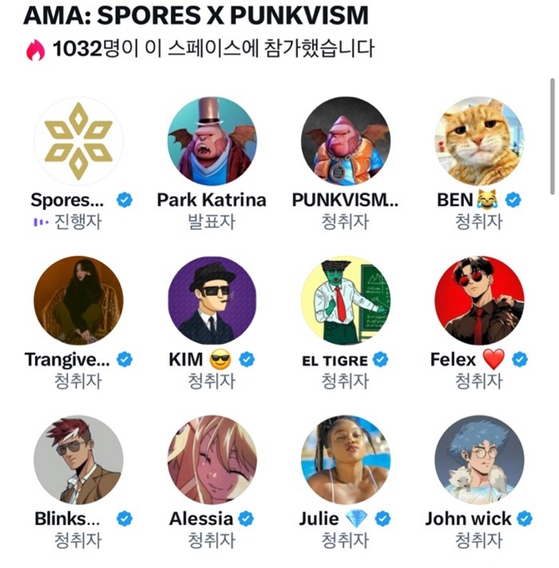Image resolution: width=559 pixels, height=568 pixels.
Task: Click the verified badge next to Julie
Action: tap(383, 519)
